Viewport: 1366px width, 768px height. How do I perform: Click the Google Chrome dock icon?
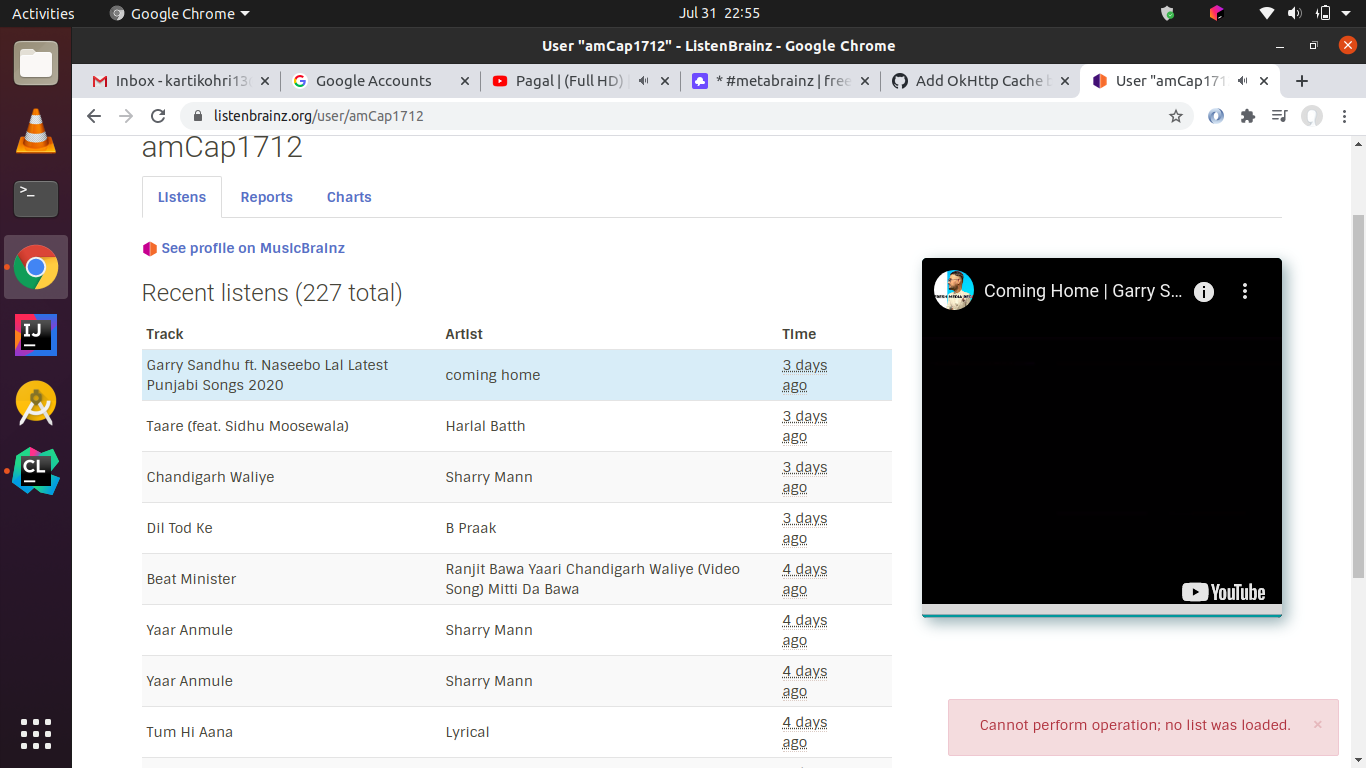click(x=36, y=267)
